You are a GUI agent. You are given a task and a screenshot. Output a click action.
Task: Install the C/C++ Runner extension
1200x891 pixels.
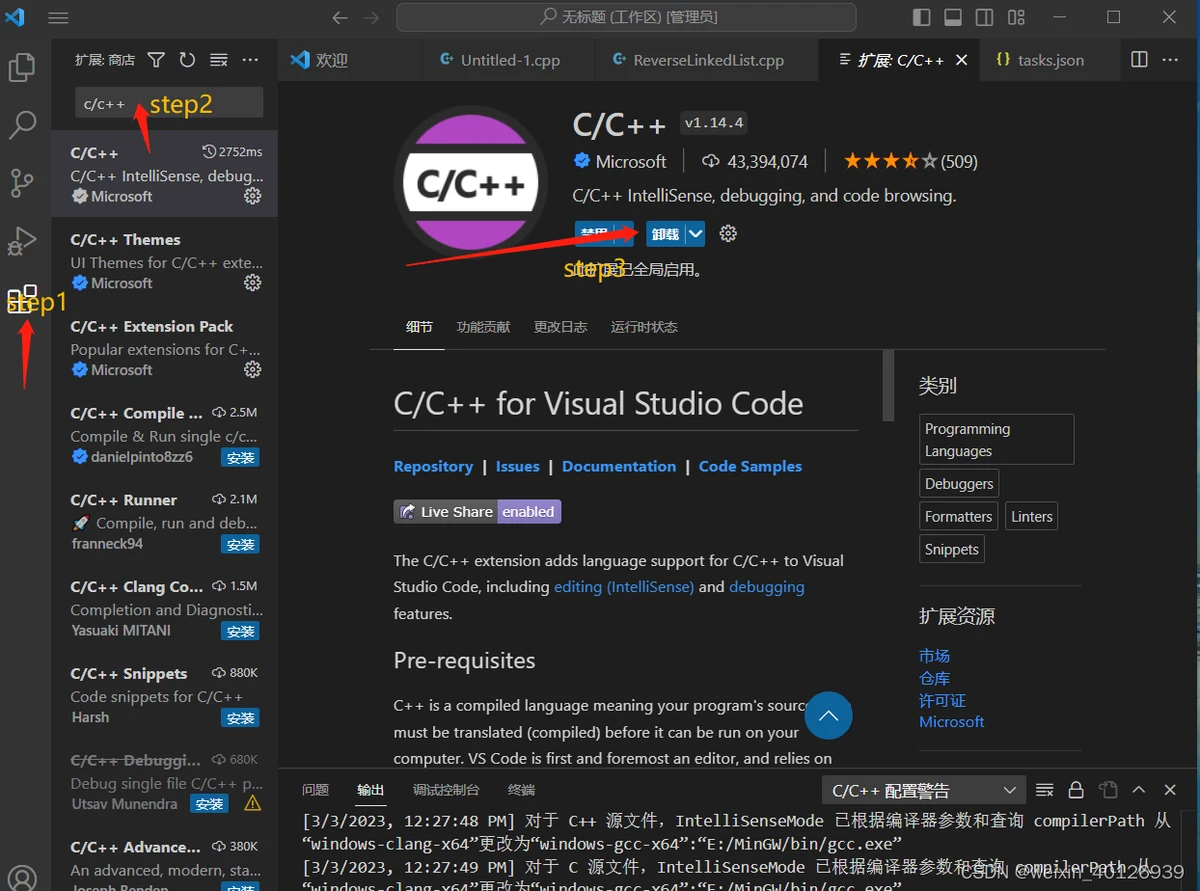point(240,545)
